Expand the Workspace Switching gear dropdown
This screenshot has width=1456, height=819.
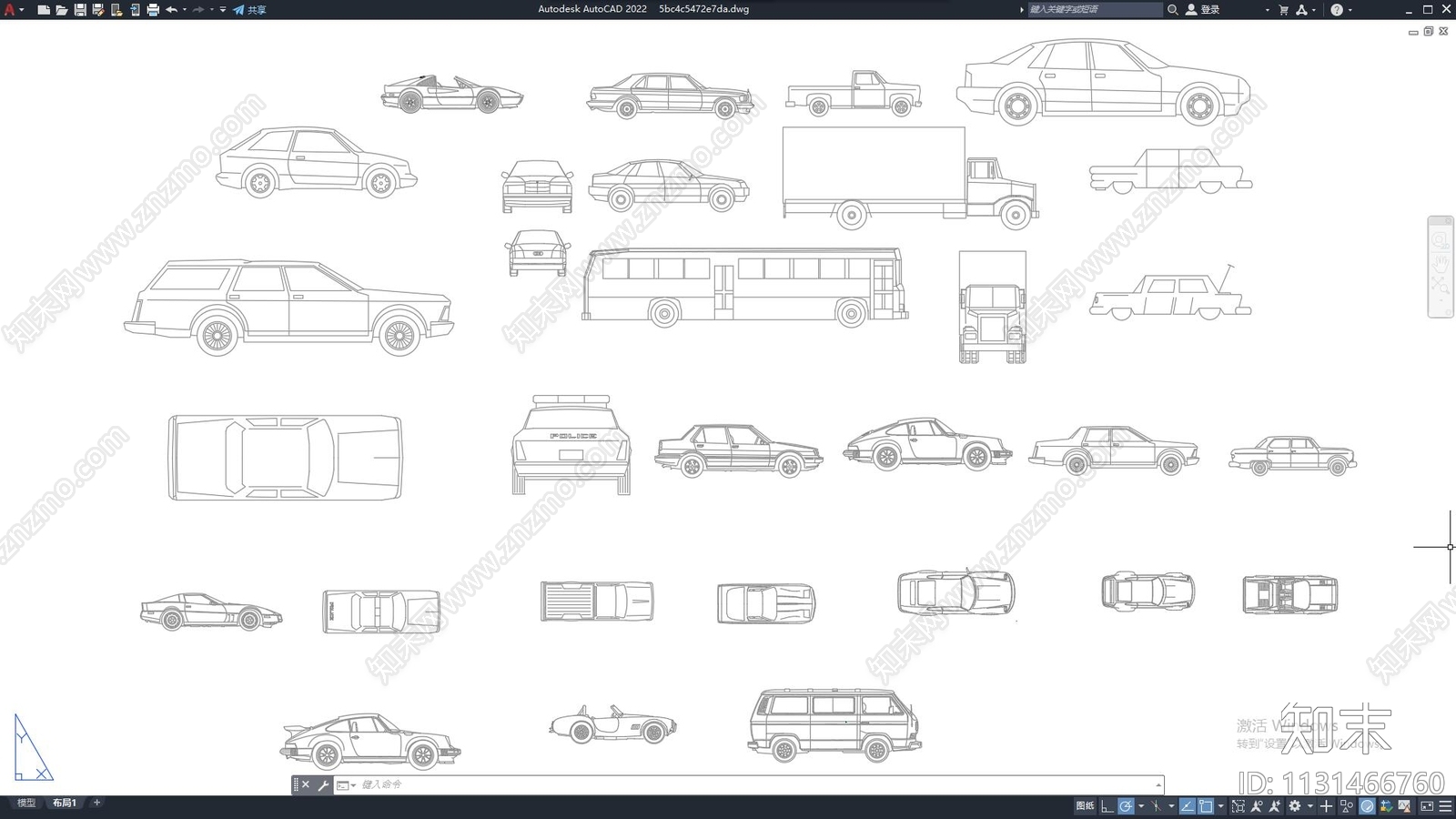pos(1309,806)
